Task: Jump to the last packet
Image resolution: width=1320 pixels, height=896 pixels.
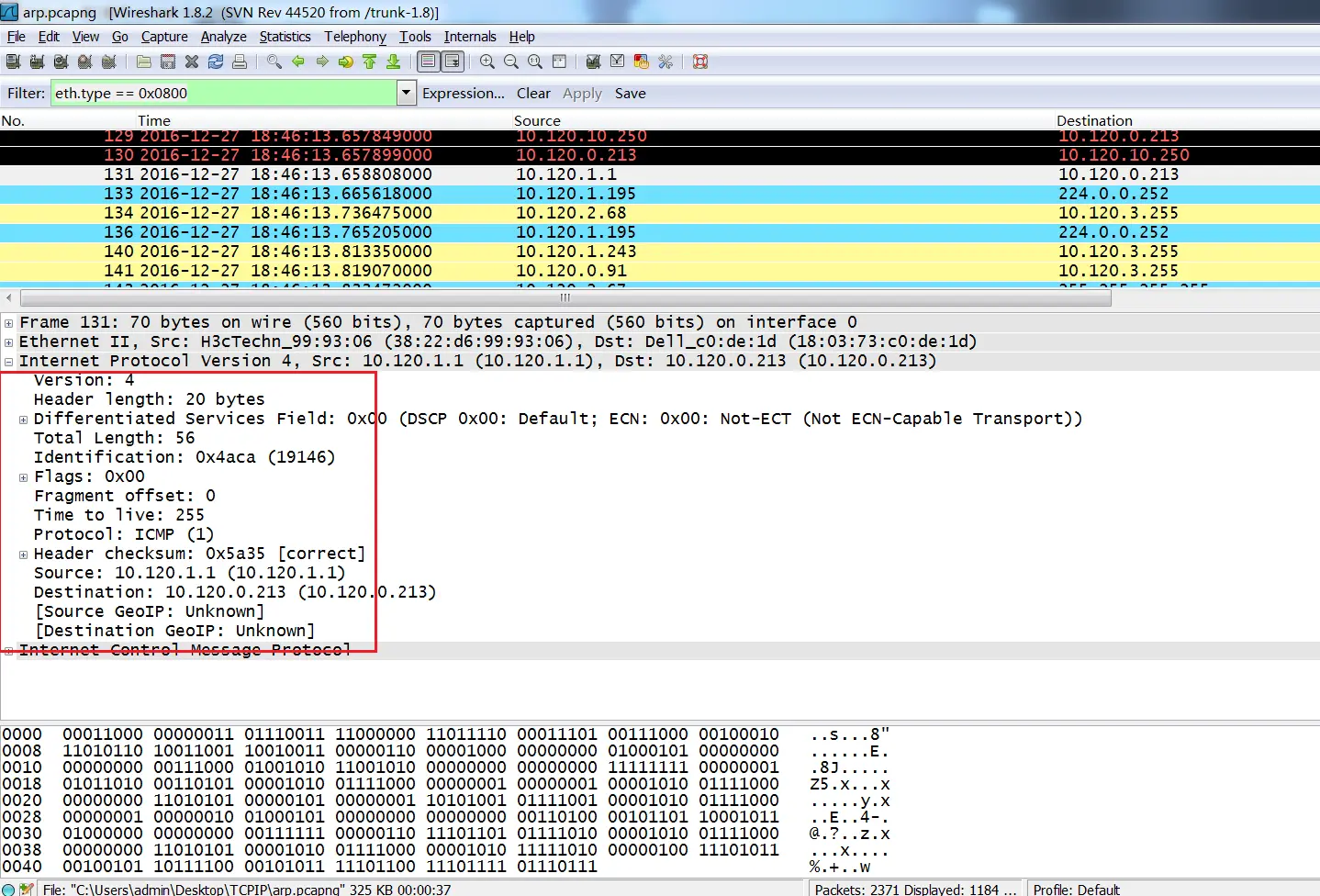Action: (x=394, y=62)
